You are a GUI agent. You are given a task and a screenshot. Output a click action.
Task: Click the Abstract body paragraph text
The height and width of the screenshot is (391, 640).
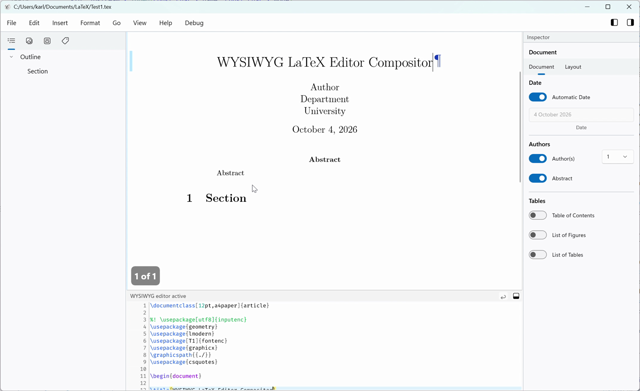point(230,173)
